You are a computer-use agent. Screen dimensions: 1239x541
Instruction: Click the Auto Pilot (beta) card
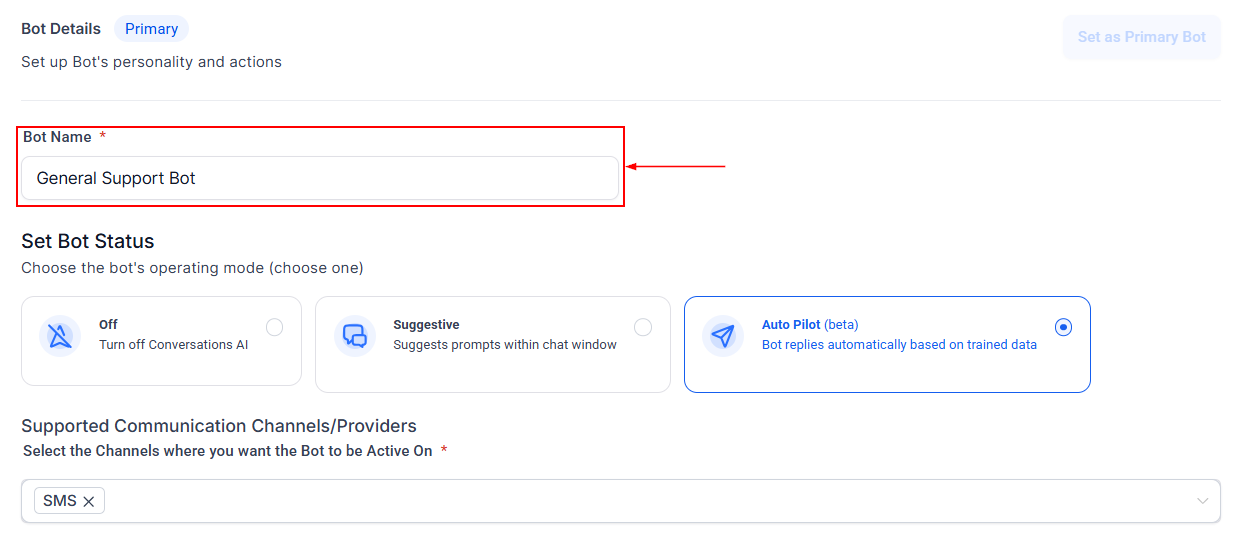pos(887,344)
